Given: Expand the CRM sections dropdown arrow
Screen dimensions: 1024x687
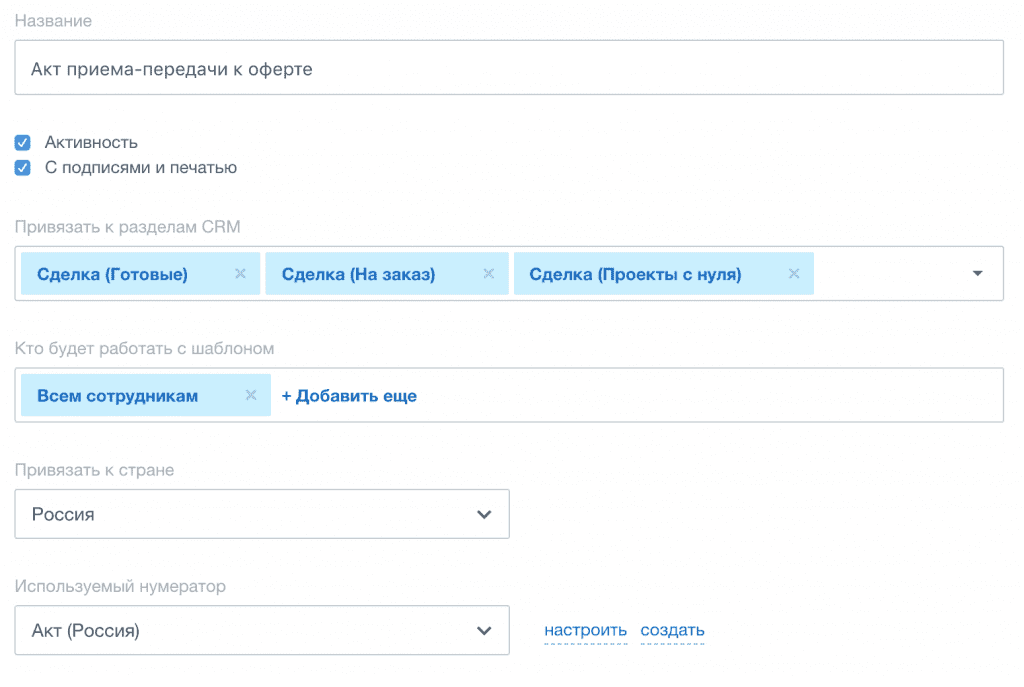Looking at the screenshot, I should (x=978, y=274).
